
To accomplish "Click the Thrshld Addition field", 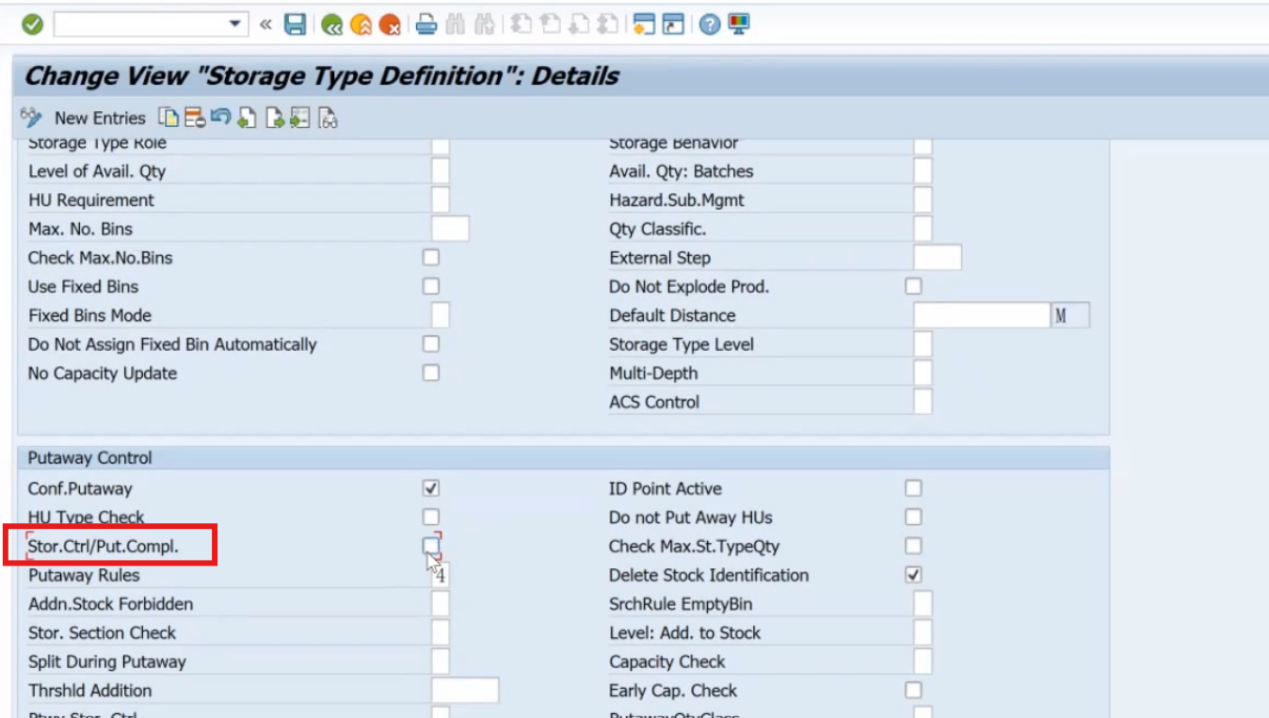I will tap(465, 690).
